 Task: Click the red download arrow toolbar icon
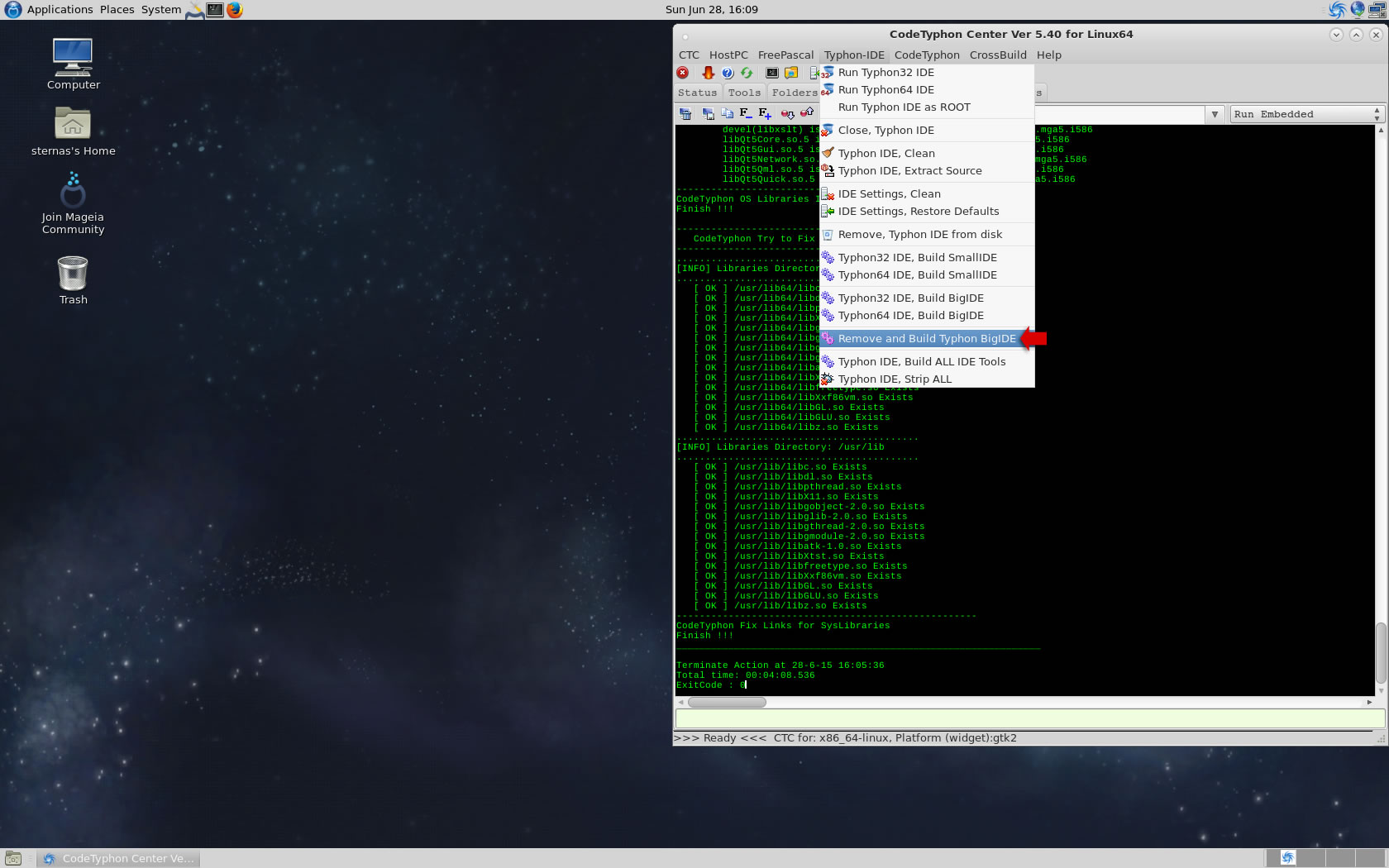[708, 73]
